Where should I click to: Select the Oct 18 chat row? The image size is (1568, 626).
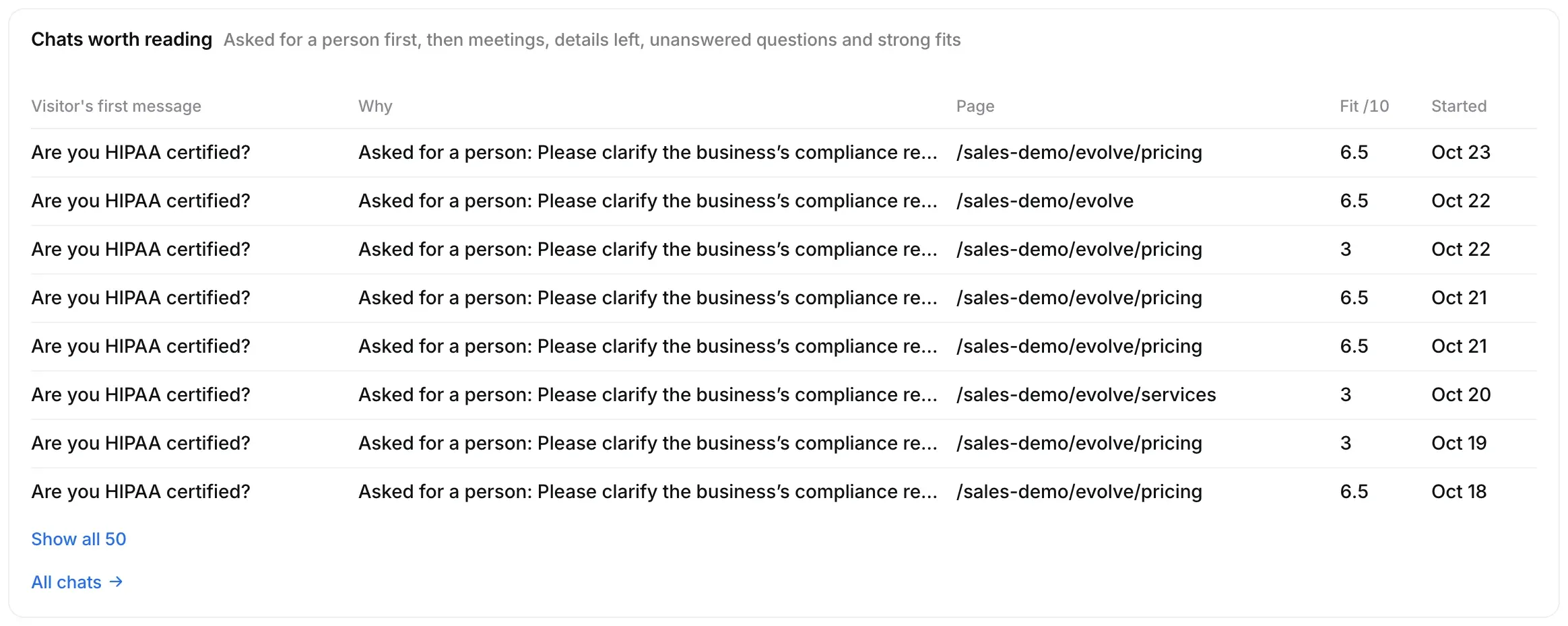(784, 492)
